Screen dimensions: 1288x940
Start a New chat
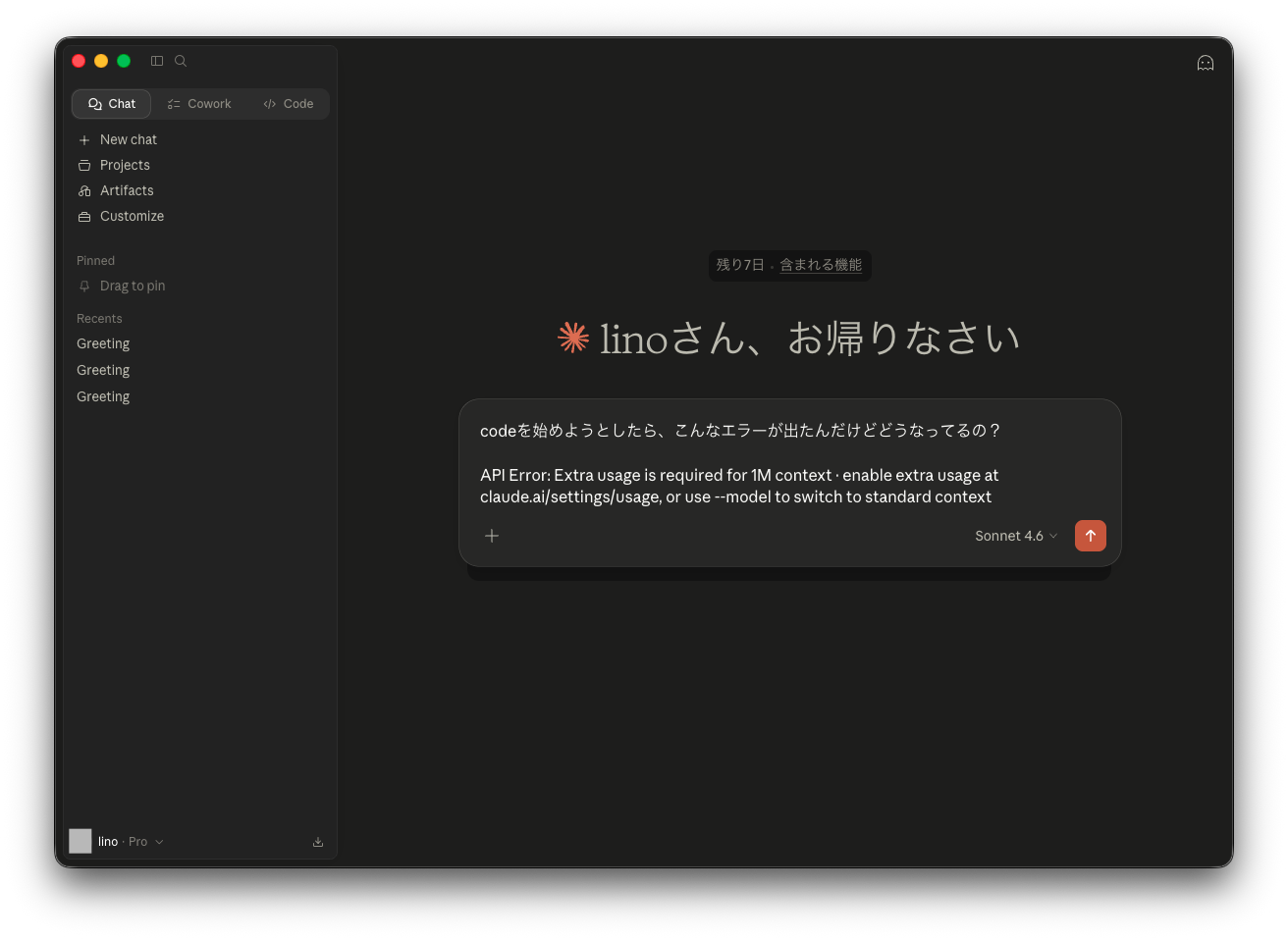(x=200, y=140)
